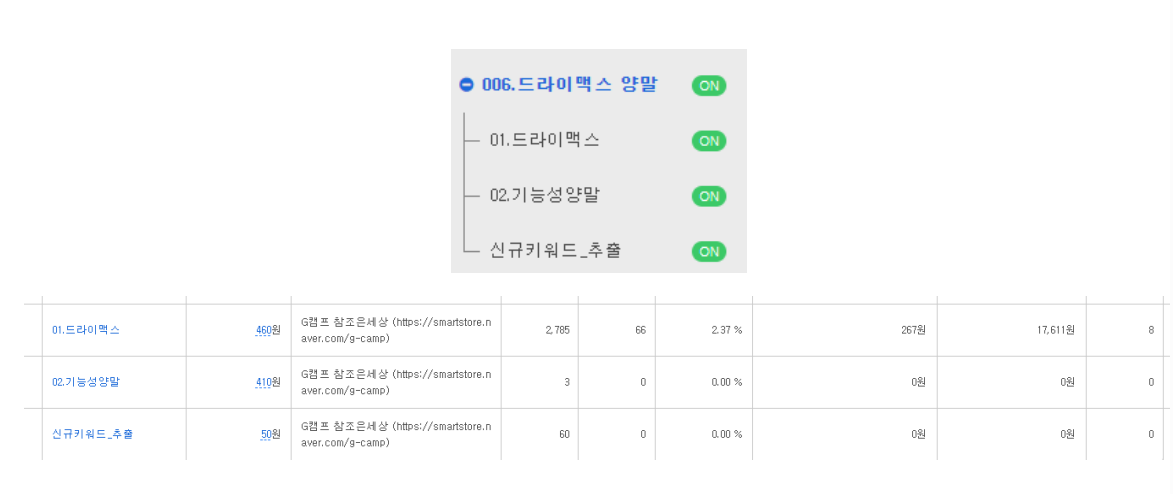The image size is (1173, 494).
Task: Toggle ON switch for 02.기능성양말 group
Action: click(x=708, y=196)
